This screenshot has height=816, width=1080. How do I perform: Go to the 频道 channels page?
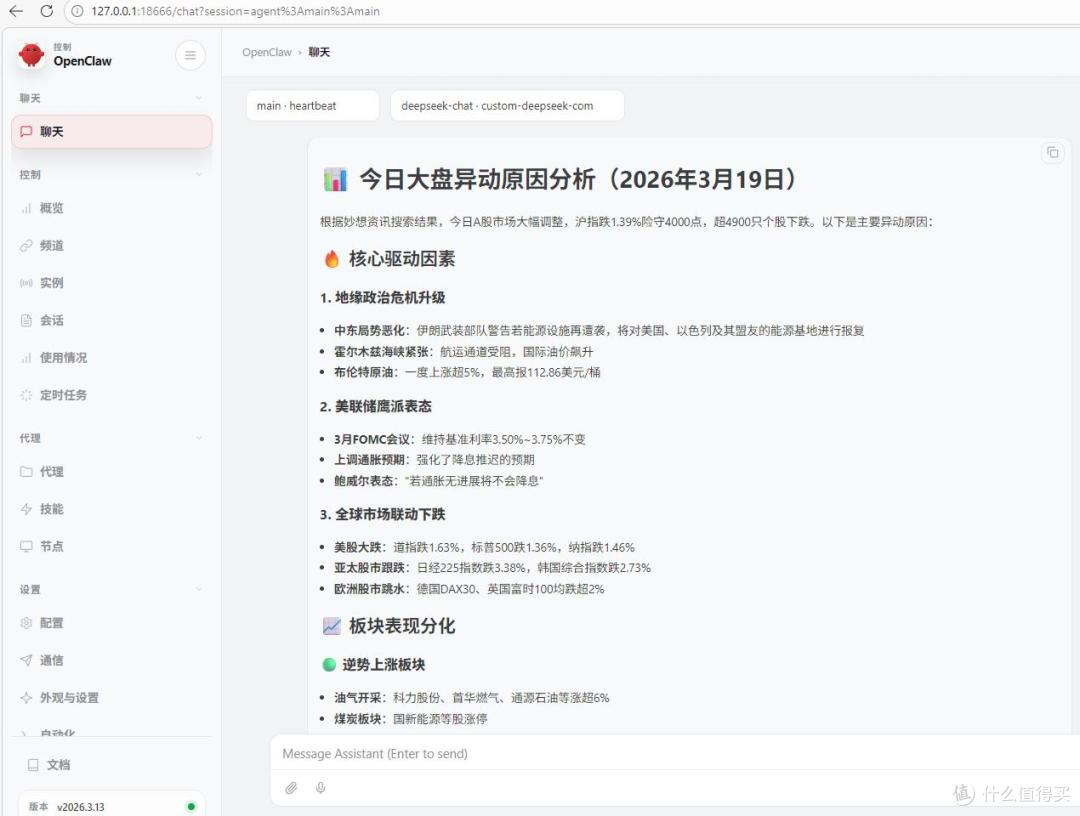tap(112, 245)
